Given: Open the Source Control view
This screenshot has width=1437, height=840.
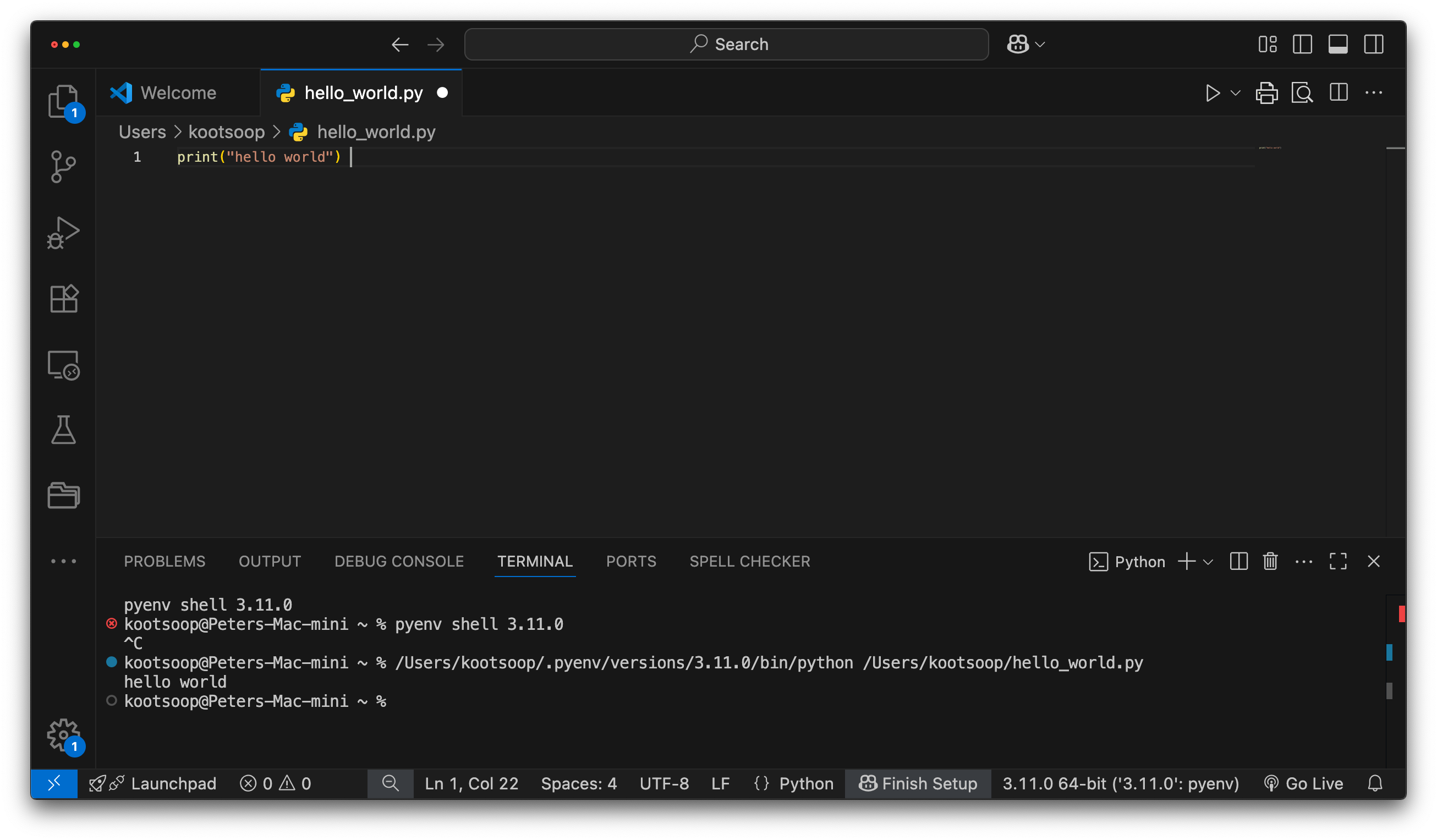Looking at the screenshot, I should (x=64, y=167).
